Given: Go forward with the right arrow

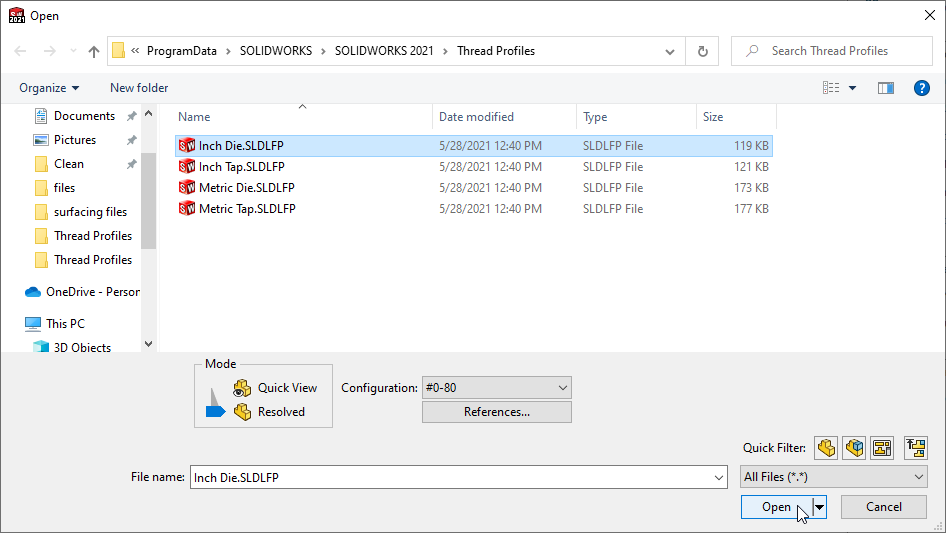Looking at the screenshot, I should click(x=49, y=51).
